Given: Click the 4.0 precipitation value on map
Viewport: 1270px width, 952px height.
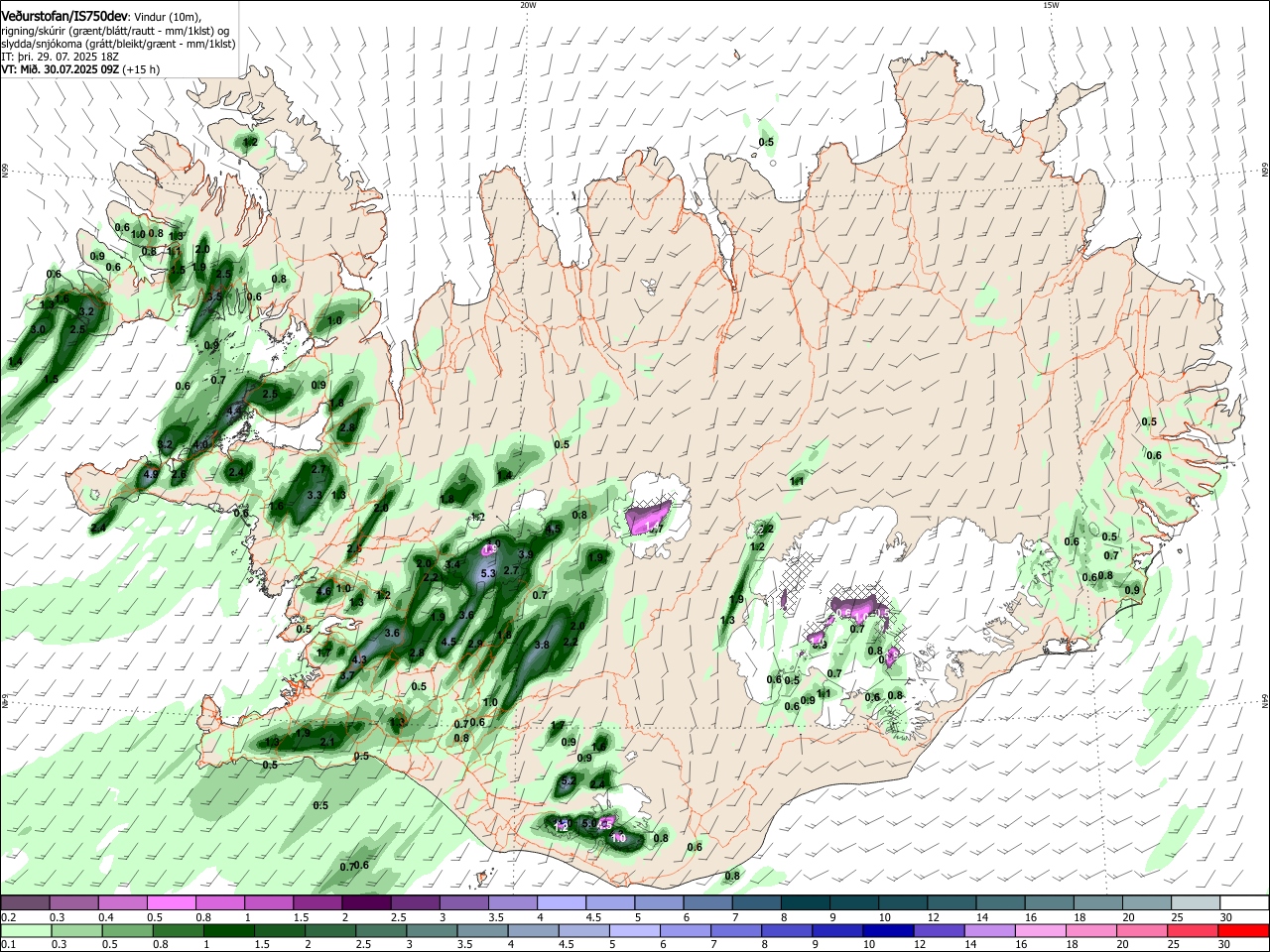Looking at the screenshot, I should click(200, 445).
